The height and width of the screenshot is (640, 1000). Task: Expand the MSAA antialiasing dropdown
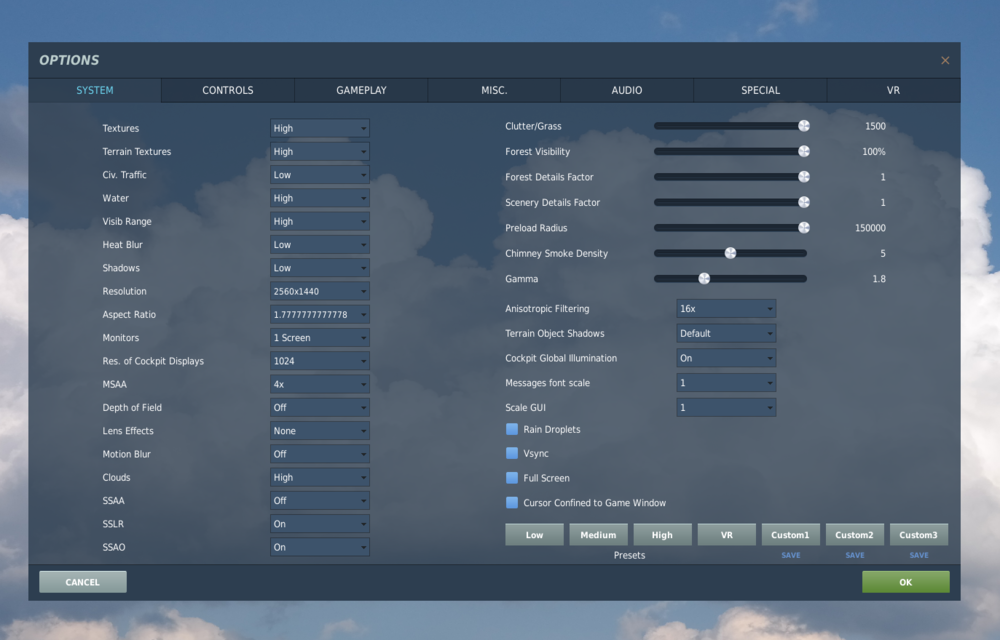319,384
